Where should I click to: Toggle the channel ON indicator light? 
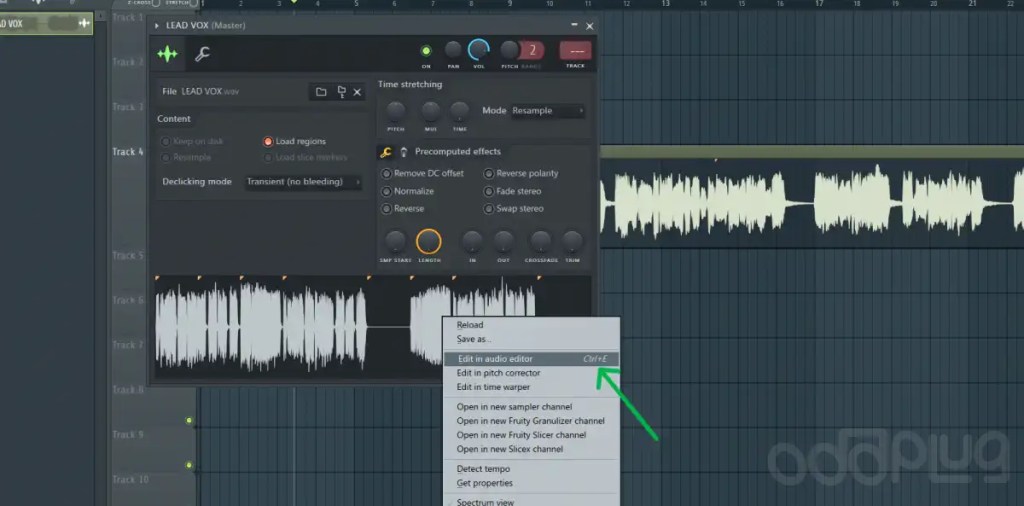426,50
